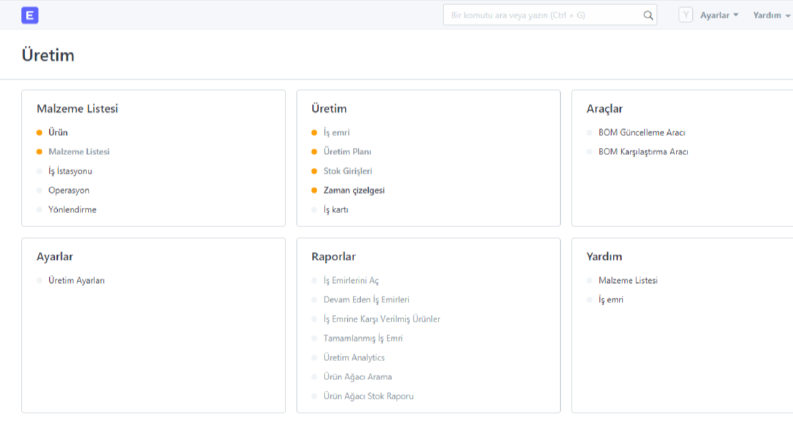Open the Stok Girişleri link
Viewport: 793px width, 446px height.
[347, 171]
